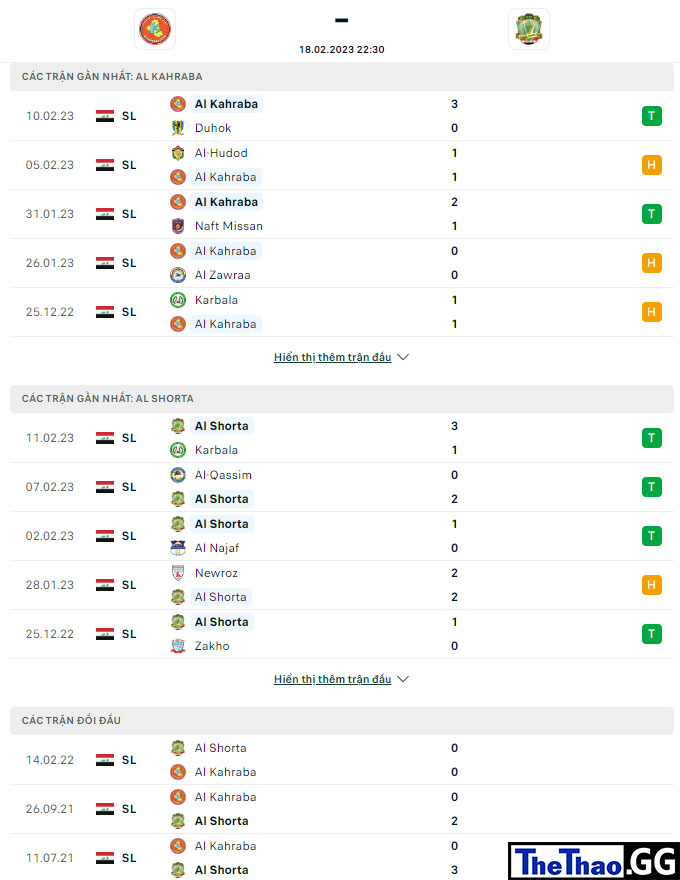This screenshot has width=680, height=880.
Task: Click green T badge for Al Kahraba vs Duhok
Action: tap(651, 116)
